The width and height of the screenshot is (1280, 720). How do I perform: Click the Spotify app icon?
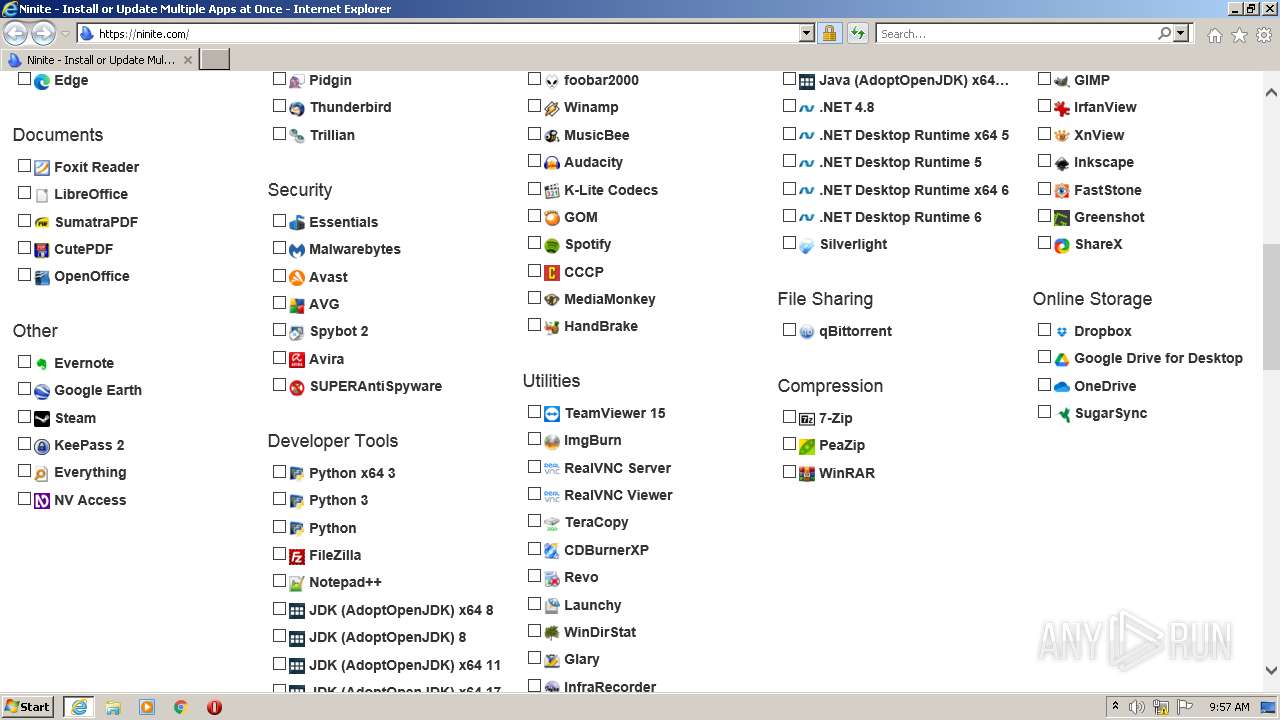click(x=552, y=245)
